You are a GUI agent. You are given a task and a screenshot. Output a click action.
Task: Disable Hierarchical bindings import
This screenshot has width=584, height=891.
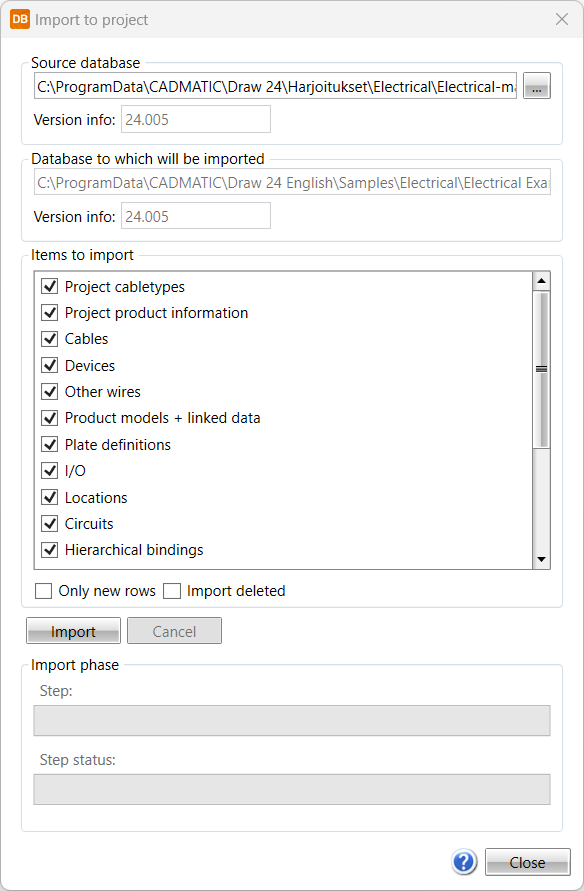pos(50,549)
